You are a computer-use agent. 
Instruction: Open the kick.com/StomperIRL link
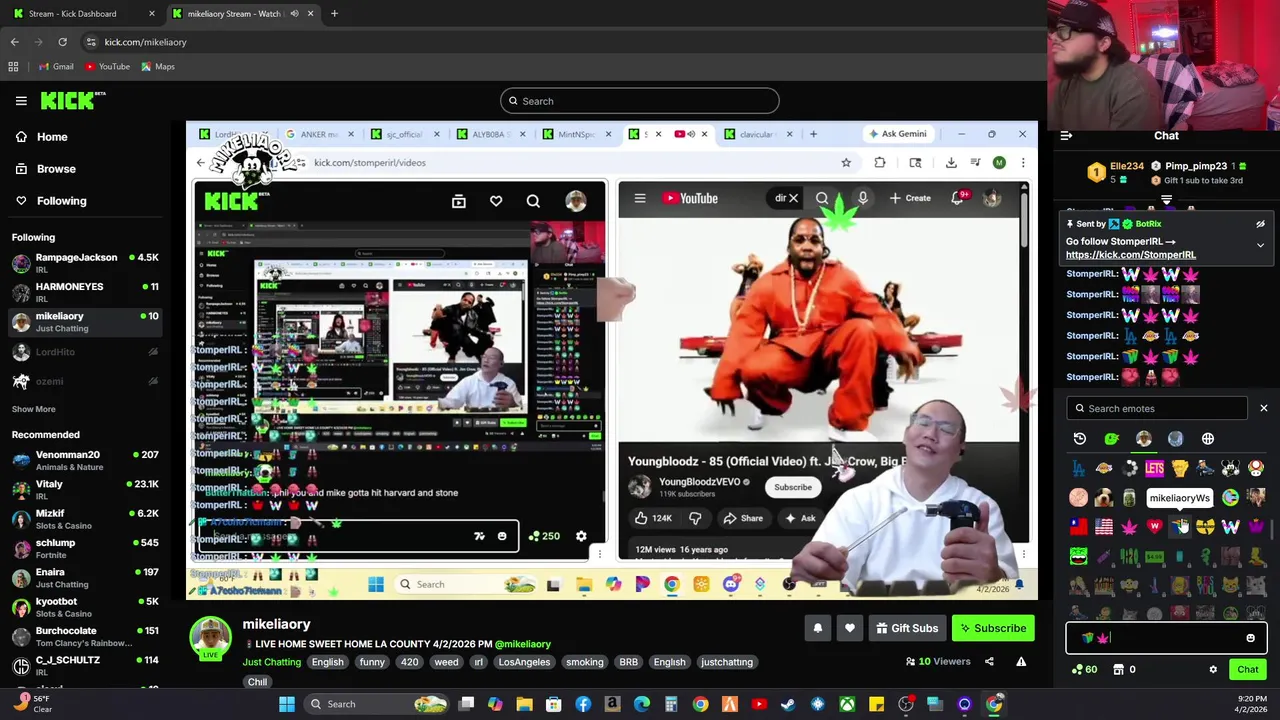(x=1131, y=255)
